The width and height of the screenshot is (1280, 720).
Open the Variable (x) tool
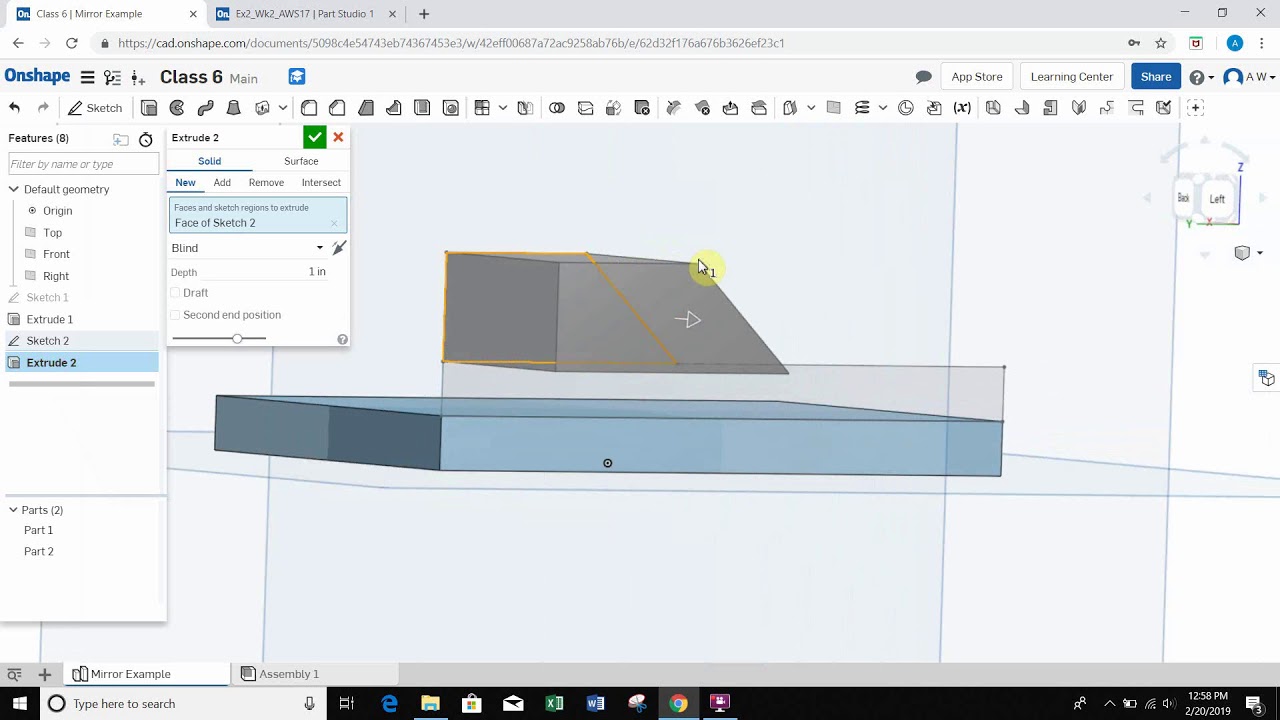tap(962, 108)
